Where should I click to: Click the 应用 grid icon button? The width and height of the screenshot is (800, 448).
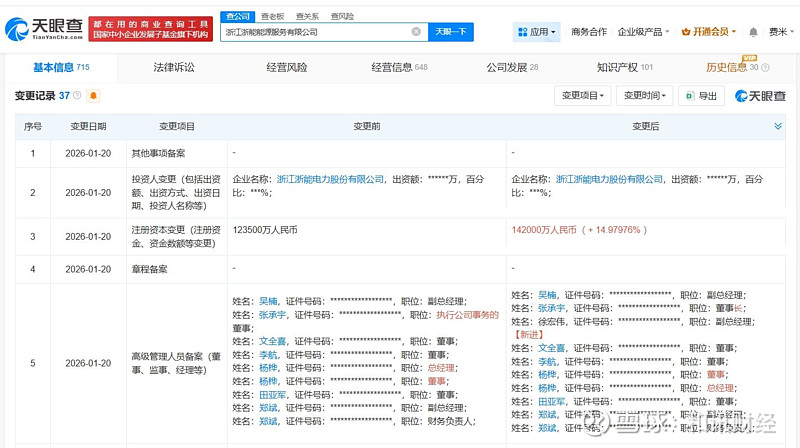[536, 32]
